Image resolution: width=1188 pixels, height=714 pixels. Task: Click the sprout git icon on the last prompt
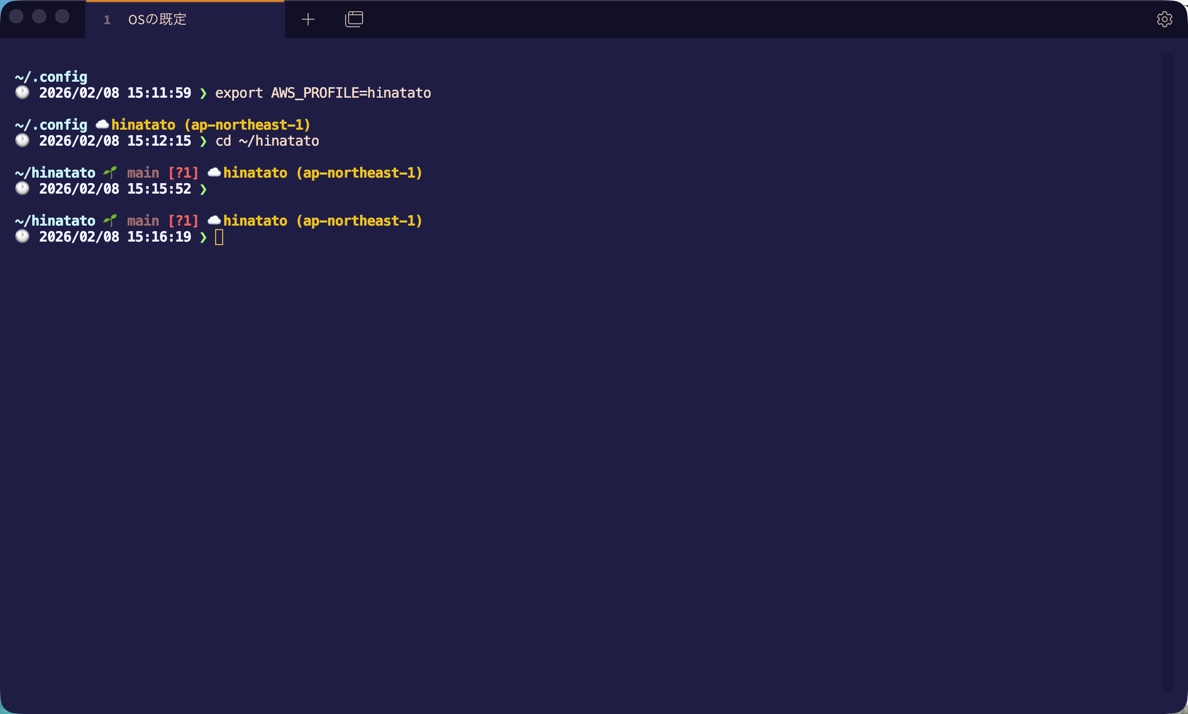click(x=110, y=221)
